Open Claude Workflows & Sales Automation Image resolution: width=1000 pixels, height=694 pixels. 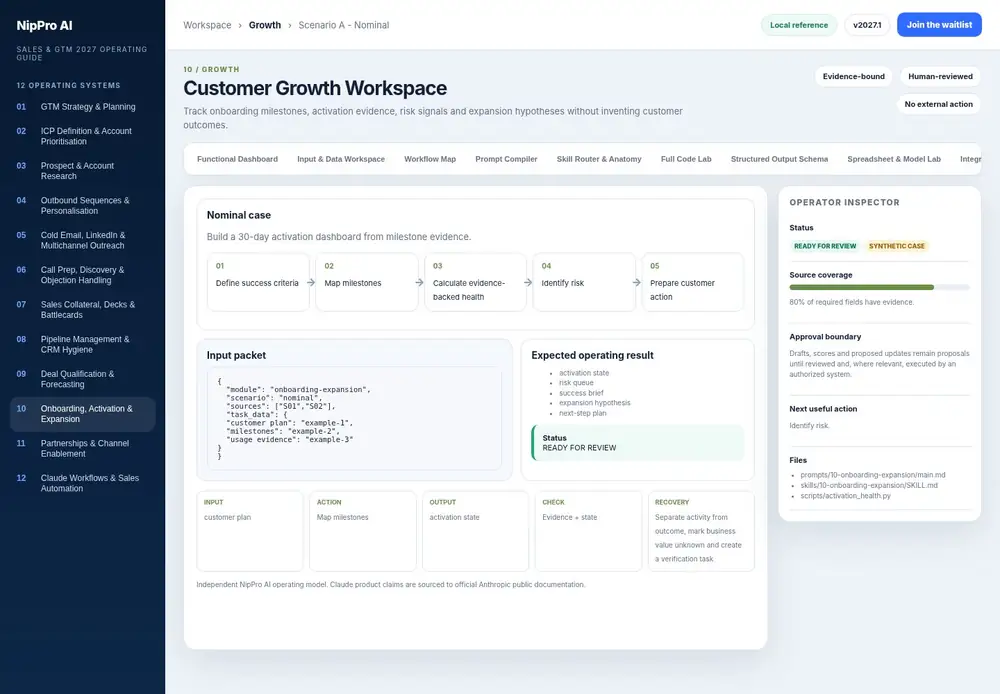tap(82, 483)
